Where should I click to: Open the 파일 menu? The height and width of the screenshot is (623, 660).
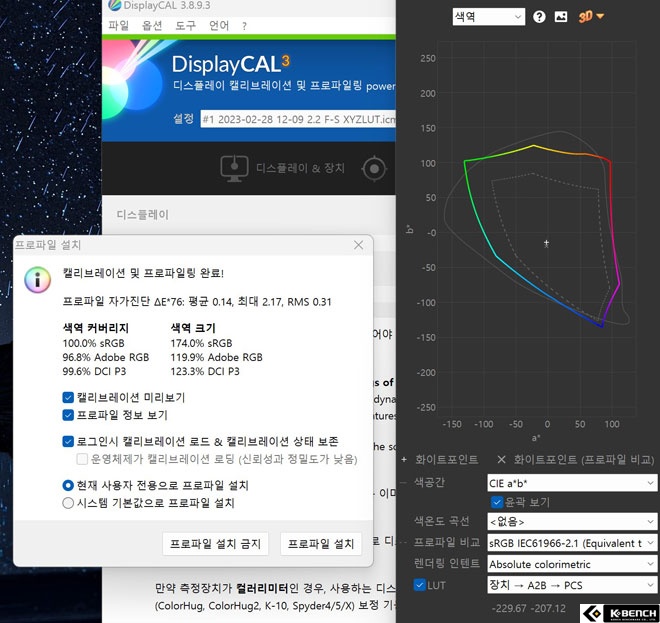(x=118, y=26)
